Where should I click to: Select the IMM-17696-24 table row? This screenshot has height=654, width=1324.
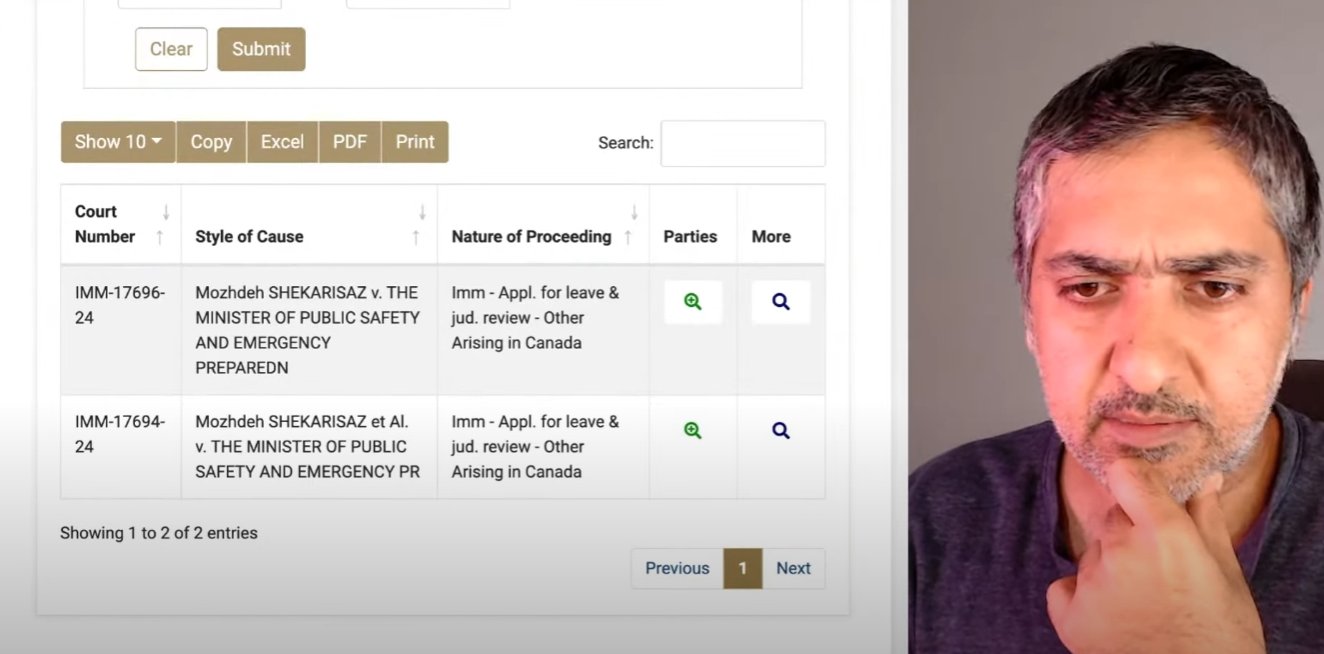click(443, 330)
